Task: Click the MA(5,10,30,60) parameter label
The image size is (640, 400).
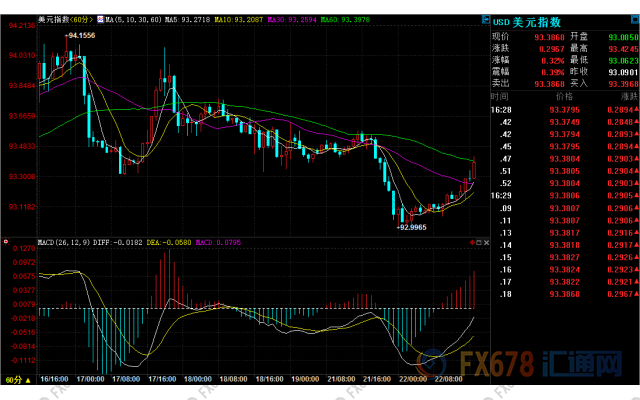Action: 133,19
